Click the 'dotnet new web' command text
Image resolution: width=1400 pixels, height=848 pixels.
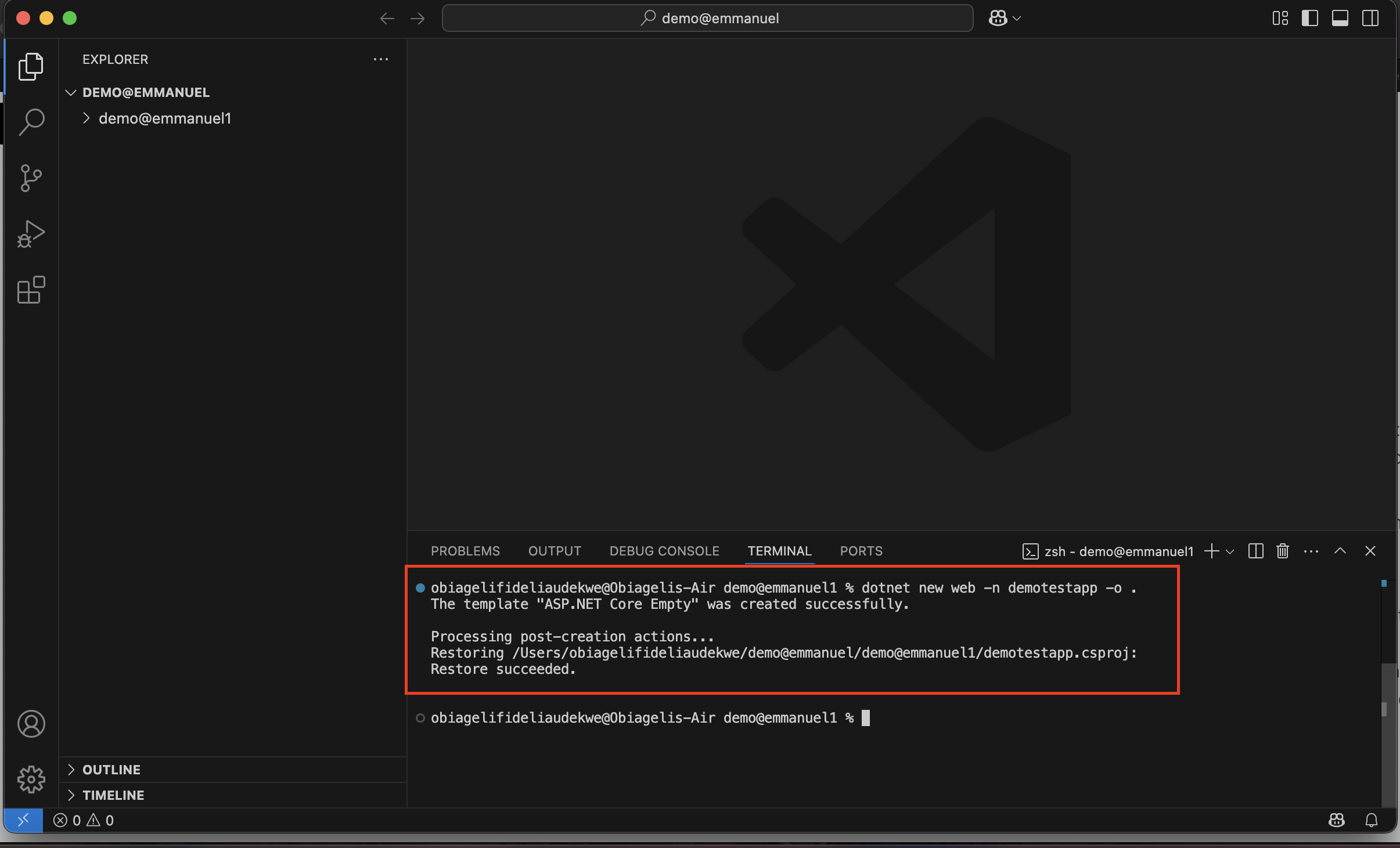(919, 588)
